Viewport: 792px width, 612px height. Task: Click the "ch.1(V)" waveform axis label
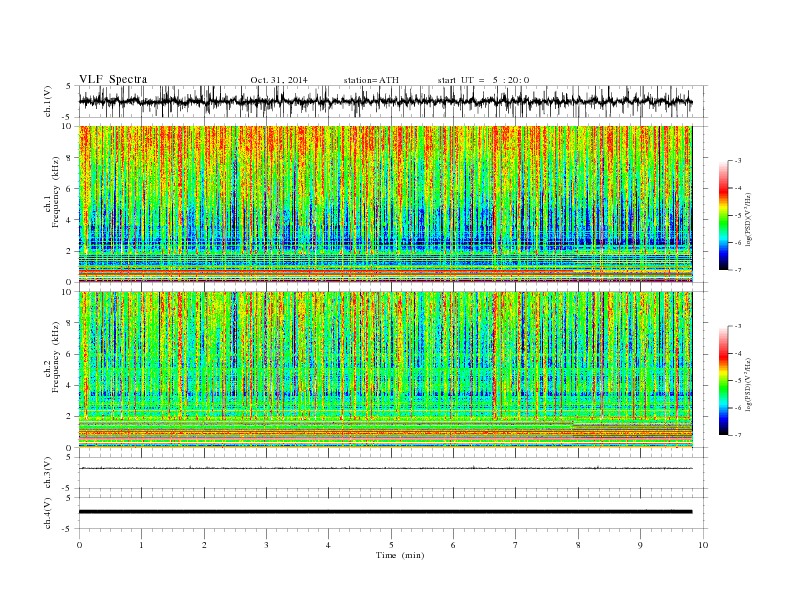click(48, 101)
